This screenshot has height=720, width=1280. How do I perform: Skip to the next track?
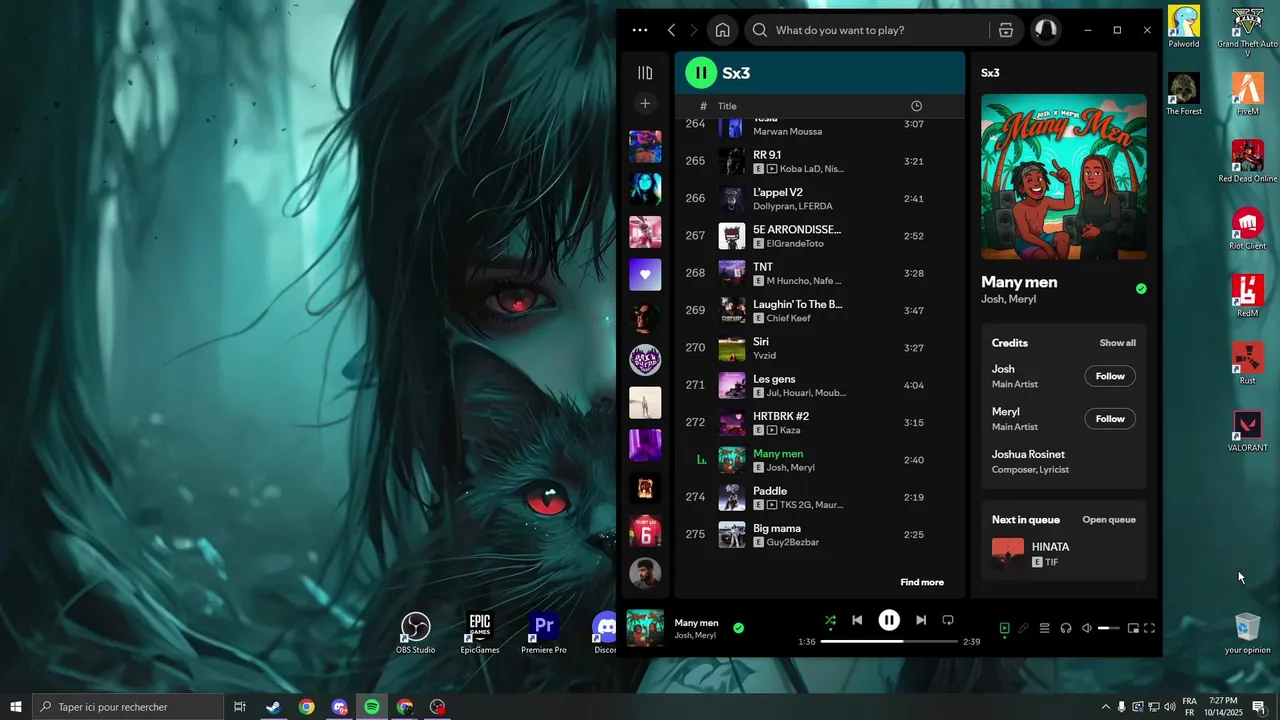(x=921, y=620)
